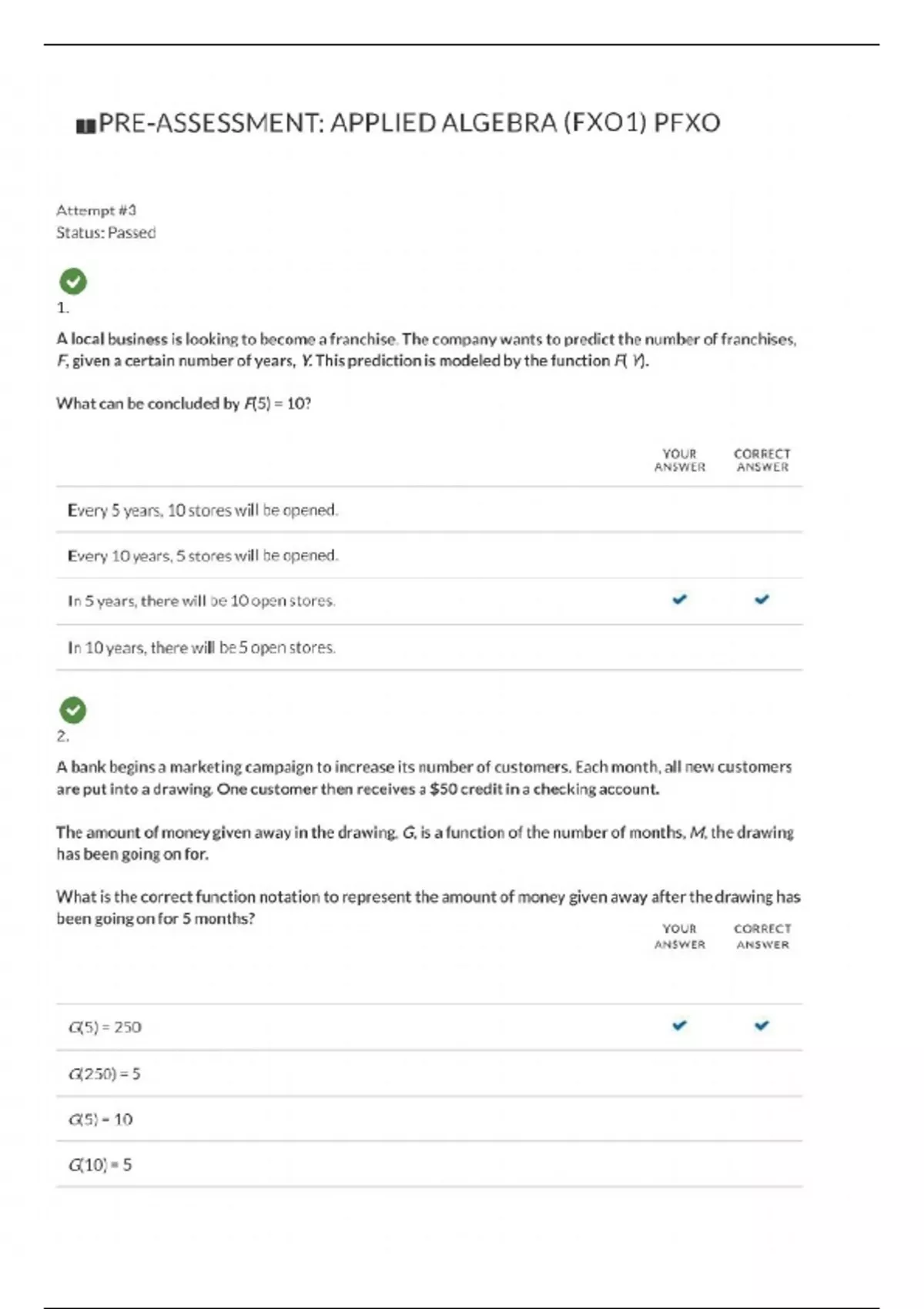Click the "What can be concluded by F(5) = 10?" question
Viewport: 924px width, 1309px height.
(x=183, y=403)
